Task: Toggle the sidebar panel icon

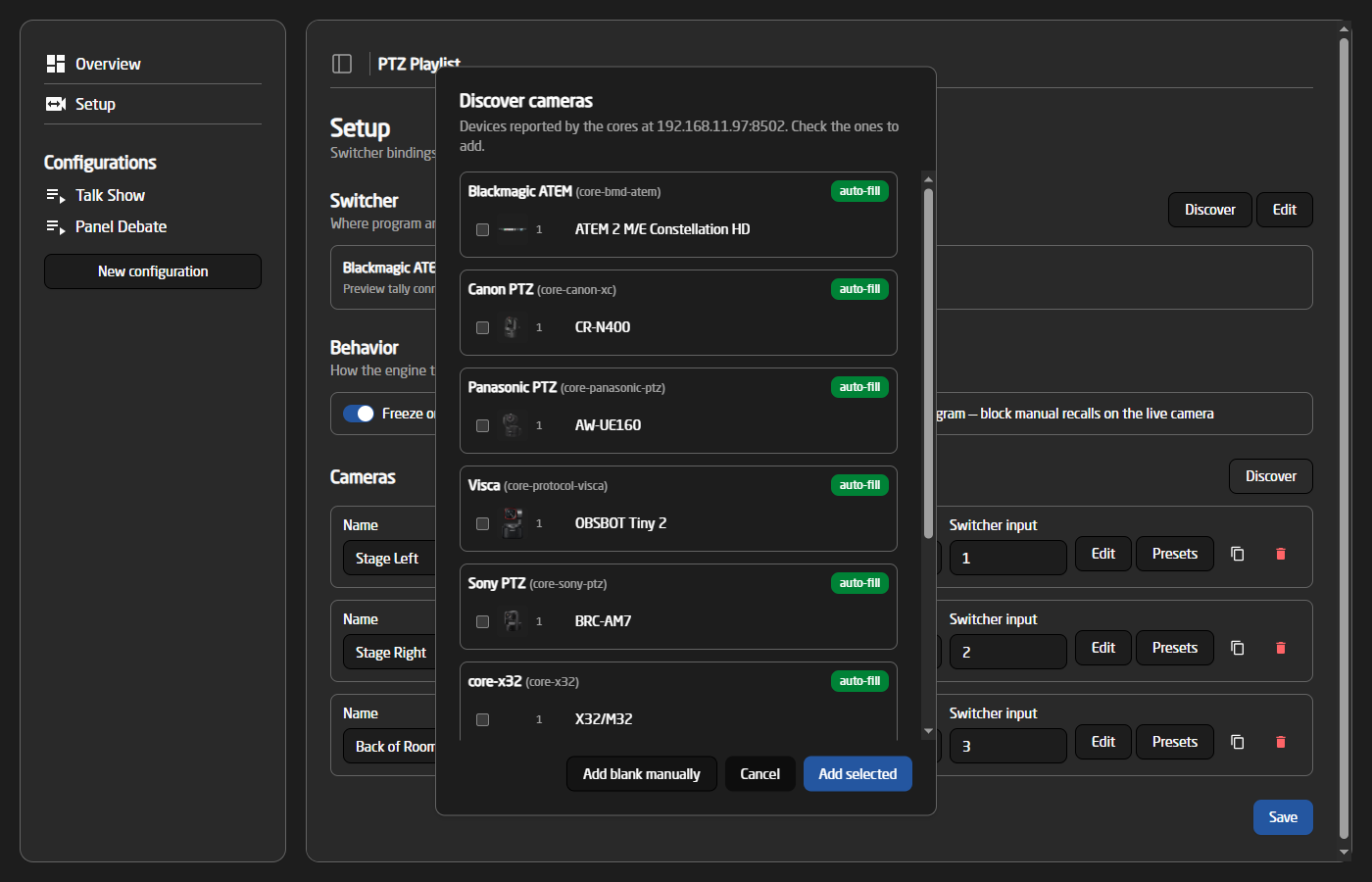Action: point(342,64)
